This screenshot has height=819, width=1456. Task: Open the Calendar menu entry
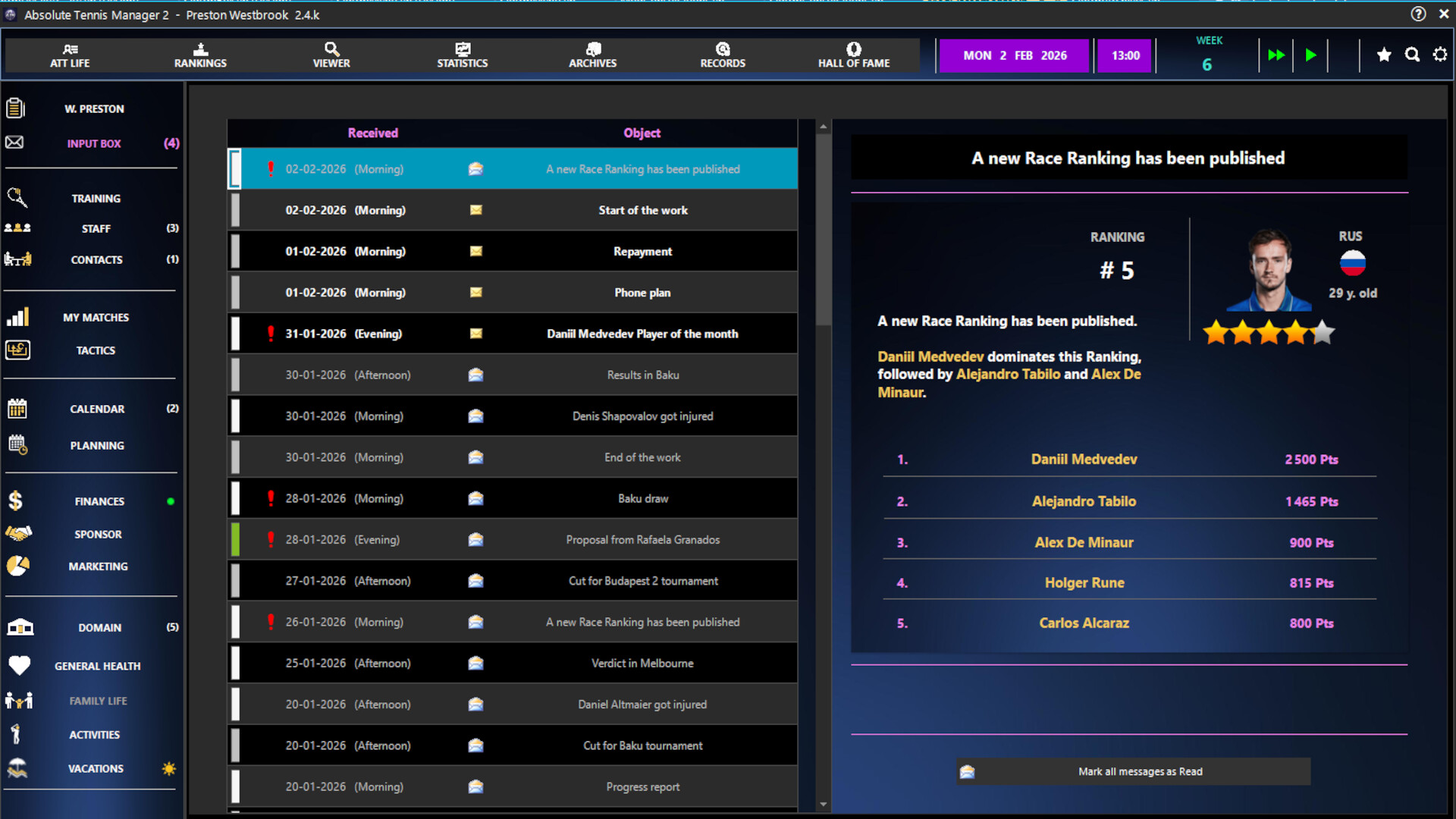pyautogui.click(x=96, y=409)
